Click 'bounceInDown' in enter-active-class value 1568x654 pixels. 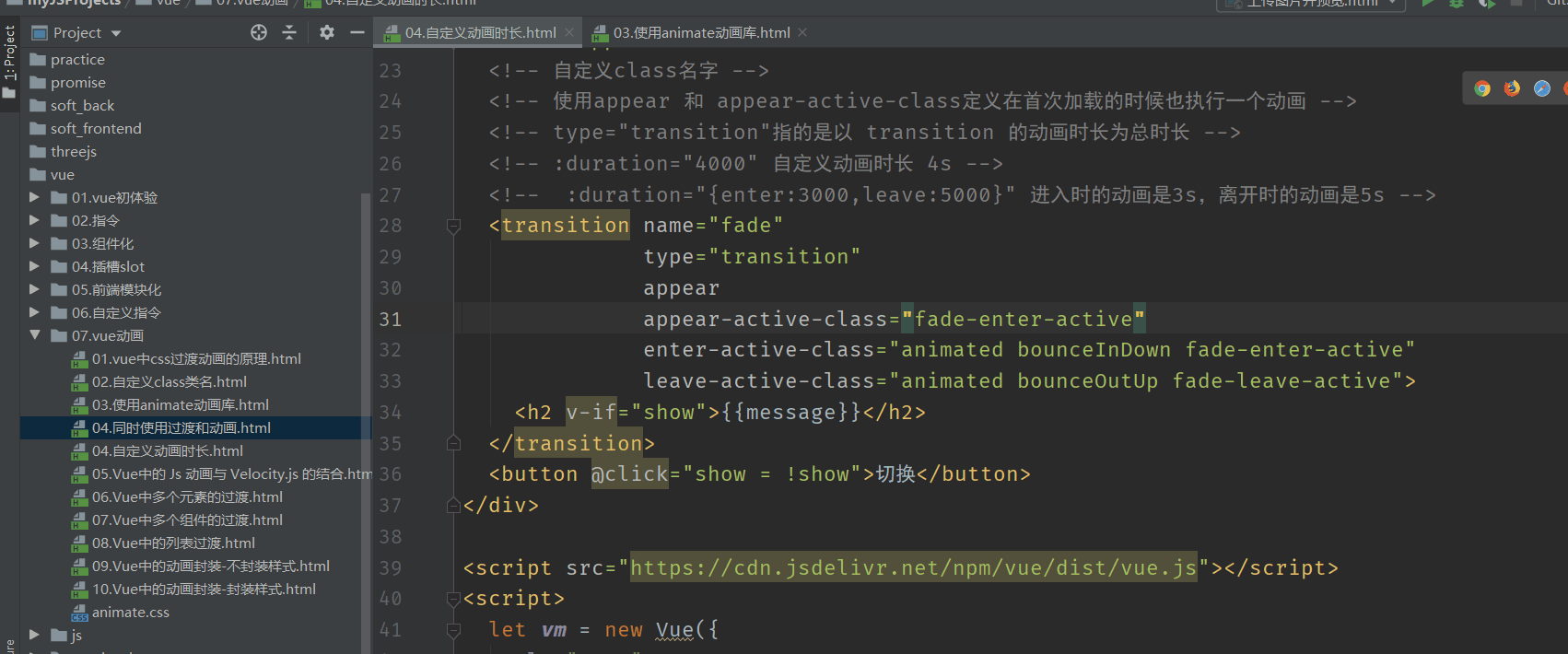1094,350
